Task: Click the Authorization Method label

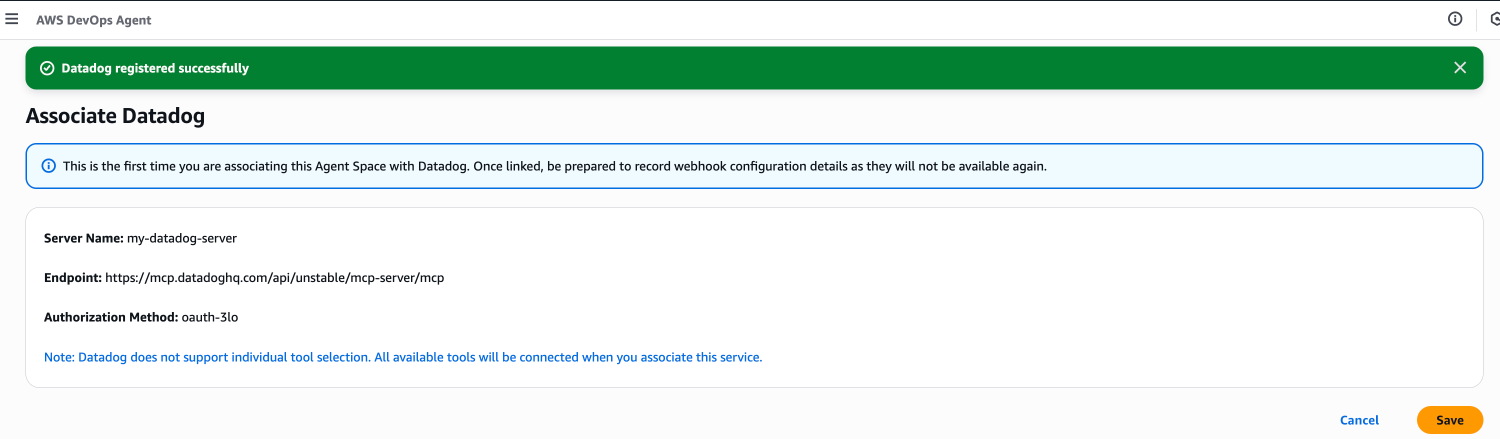Action: pos(110,317)
